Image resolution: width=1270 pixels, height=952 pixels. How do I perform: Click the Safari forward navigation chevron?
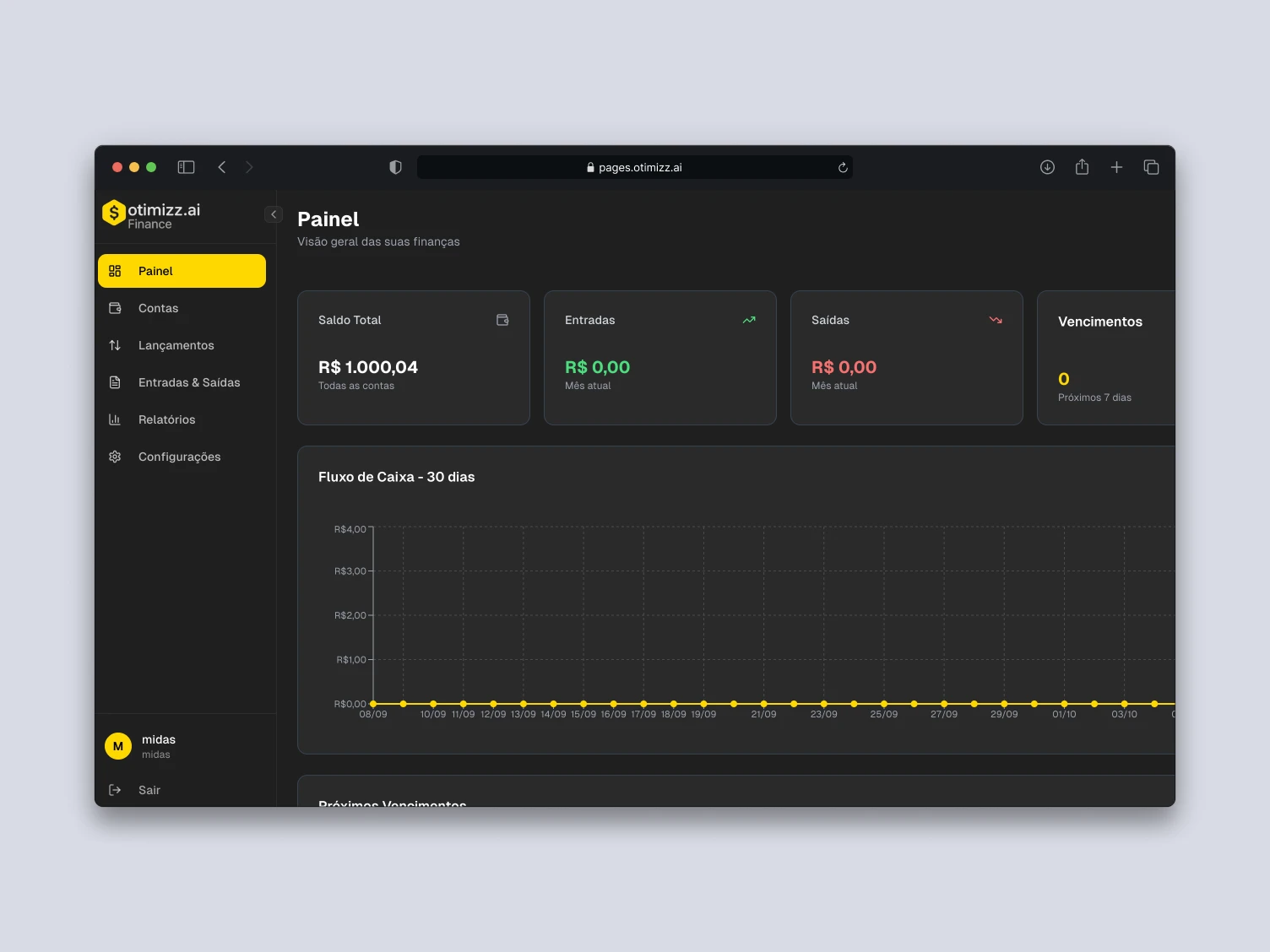point(249,167)
